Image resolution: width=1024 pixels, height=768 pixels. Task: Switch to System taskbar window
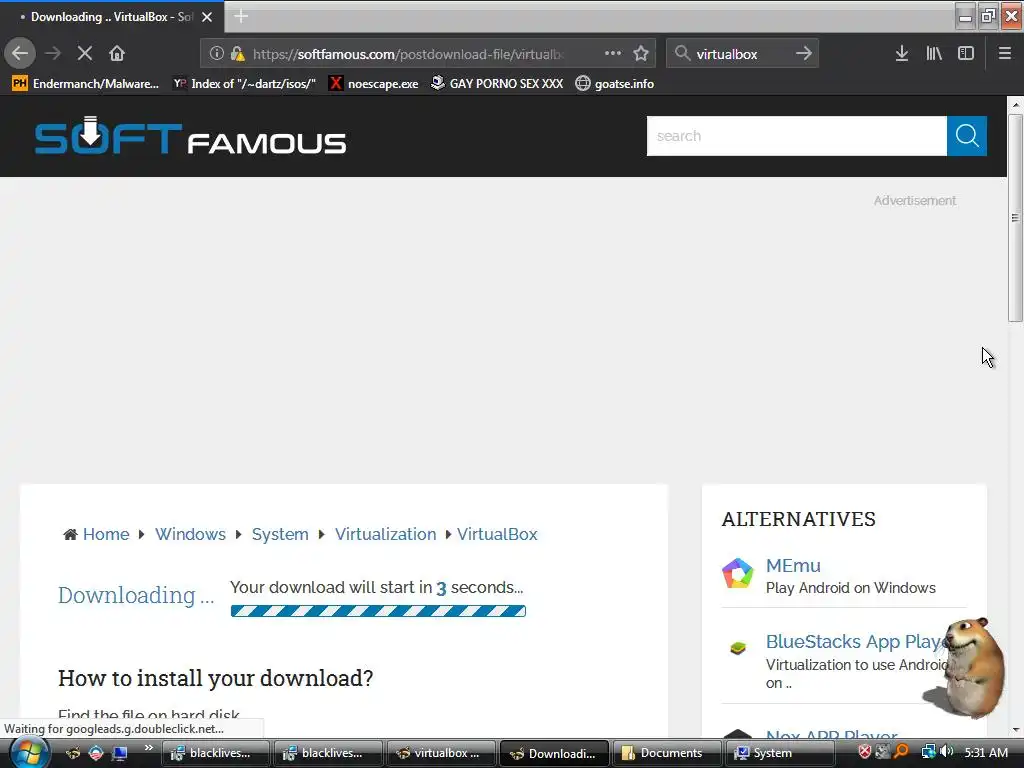click(778, 753)
